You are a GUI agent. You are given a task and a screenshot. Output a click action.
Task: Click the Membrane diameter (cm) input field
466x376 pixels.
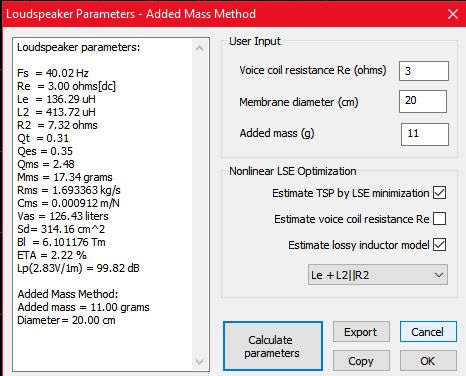coord(423,101)
